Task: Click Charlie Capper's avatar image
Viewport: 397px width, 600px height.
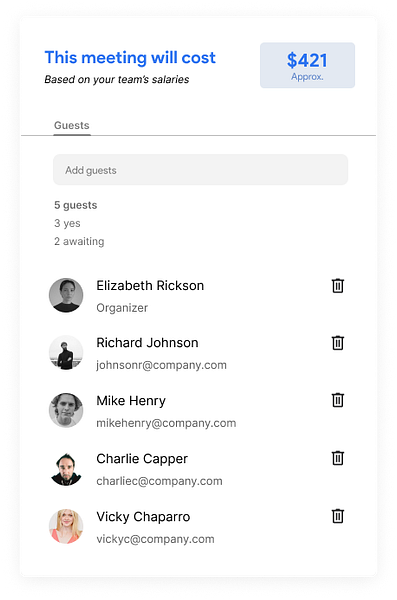Action: pyautogui.click(x=66, y=468)
